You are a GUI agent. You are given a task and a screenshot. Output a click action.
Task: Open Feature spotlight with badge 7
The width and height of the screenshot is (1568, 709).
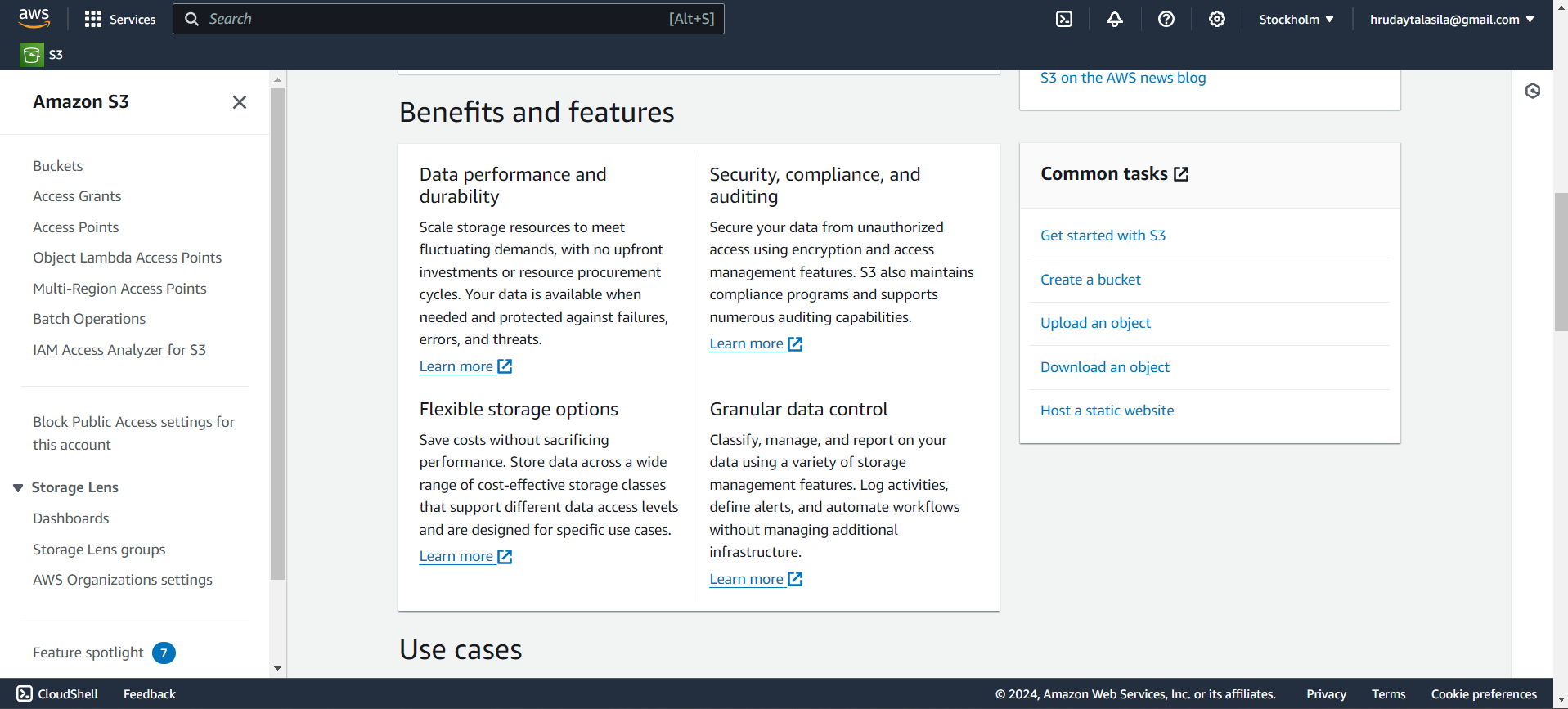[x=88, y=653]
